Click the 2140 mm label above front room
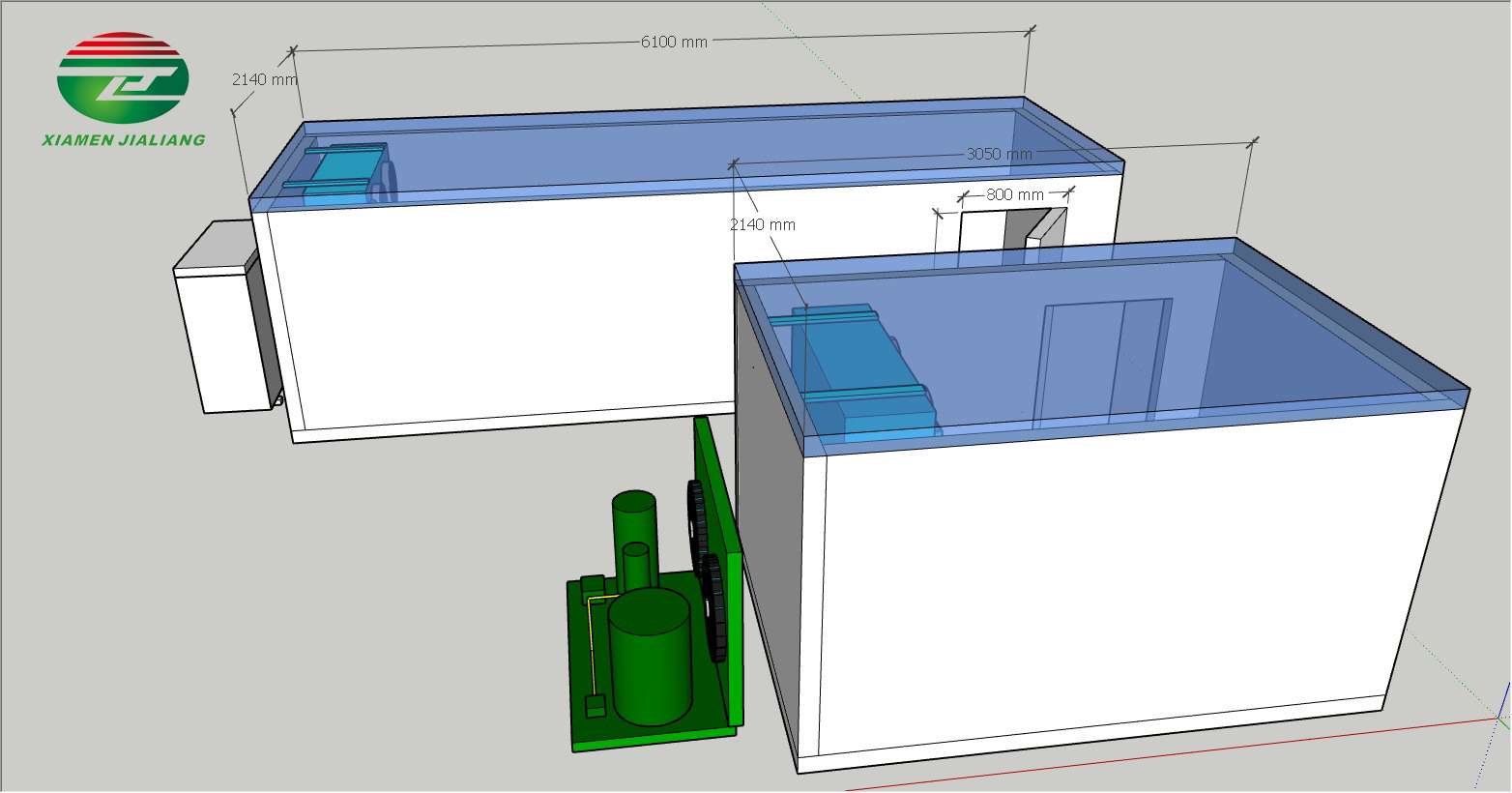Screen dimensions: 1512x793 click(762, 224)
